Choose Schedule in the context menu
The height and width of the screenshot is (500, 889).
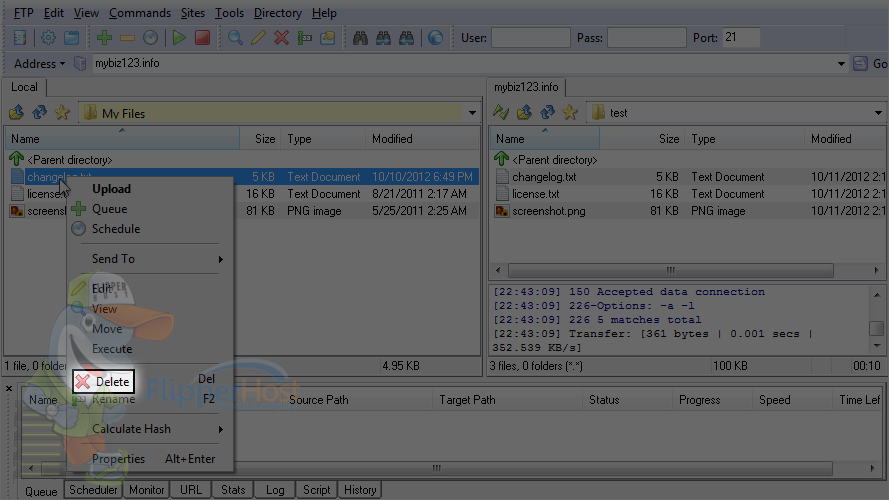[x=150, y=229]
